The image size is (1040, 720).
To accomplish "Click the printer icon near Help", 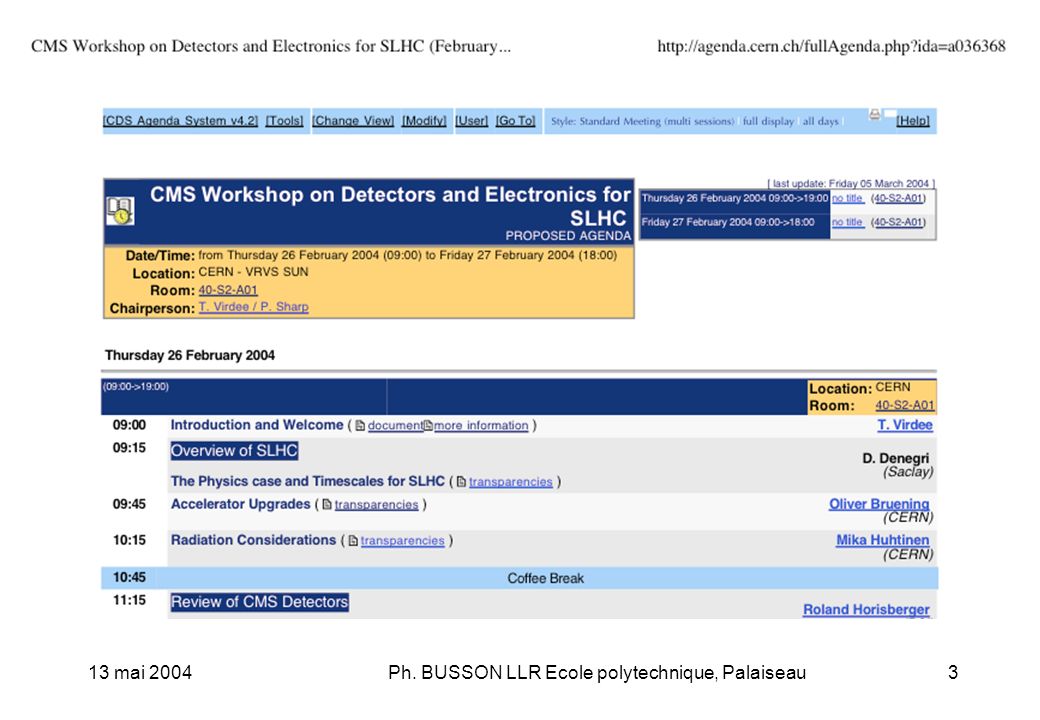I will [x=875, y=115].
